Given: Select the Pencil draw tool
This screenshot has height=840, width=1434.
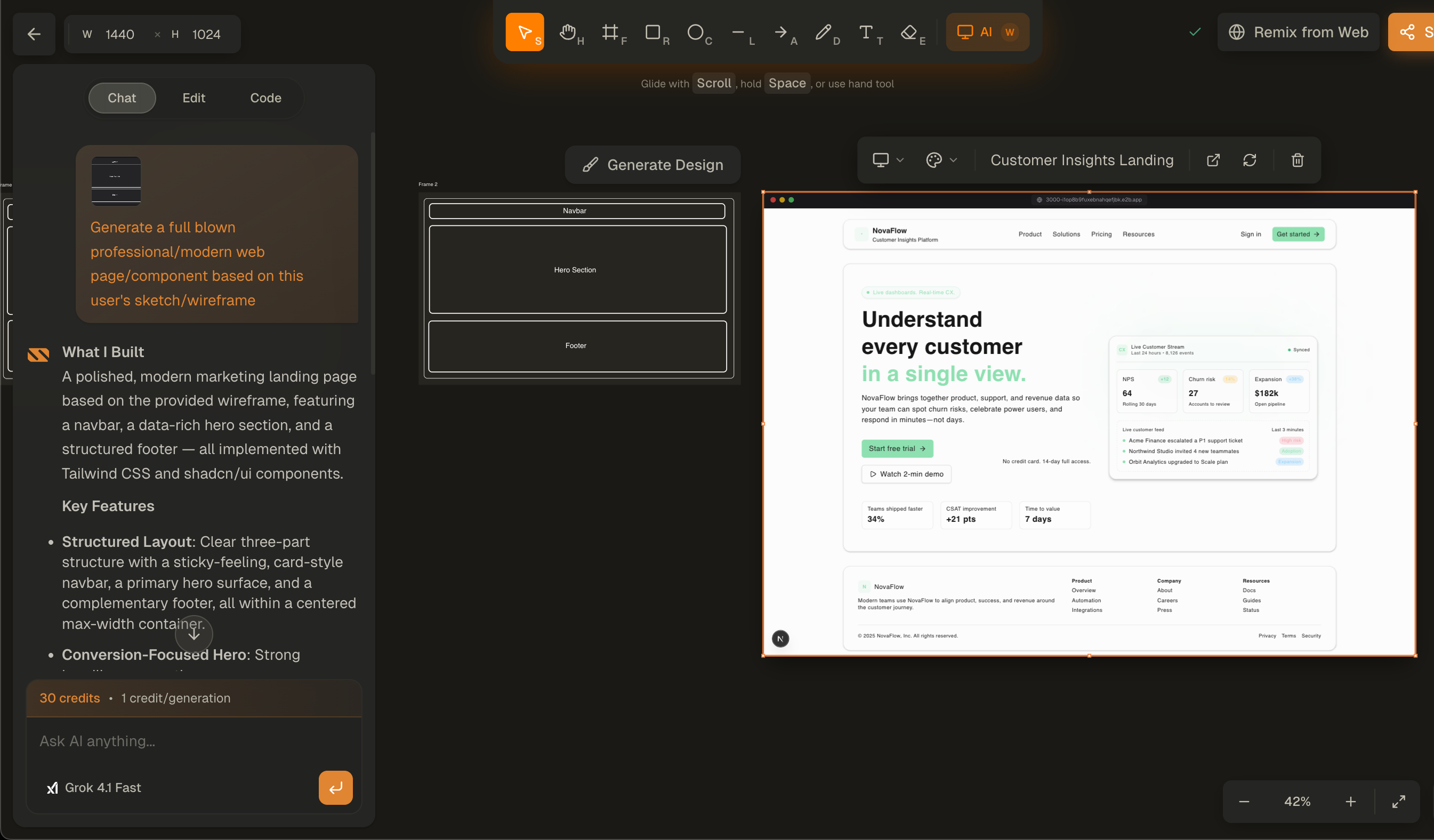Looking at the screenshot, I should pyautogui.click(x=826, y=32).
